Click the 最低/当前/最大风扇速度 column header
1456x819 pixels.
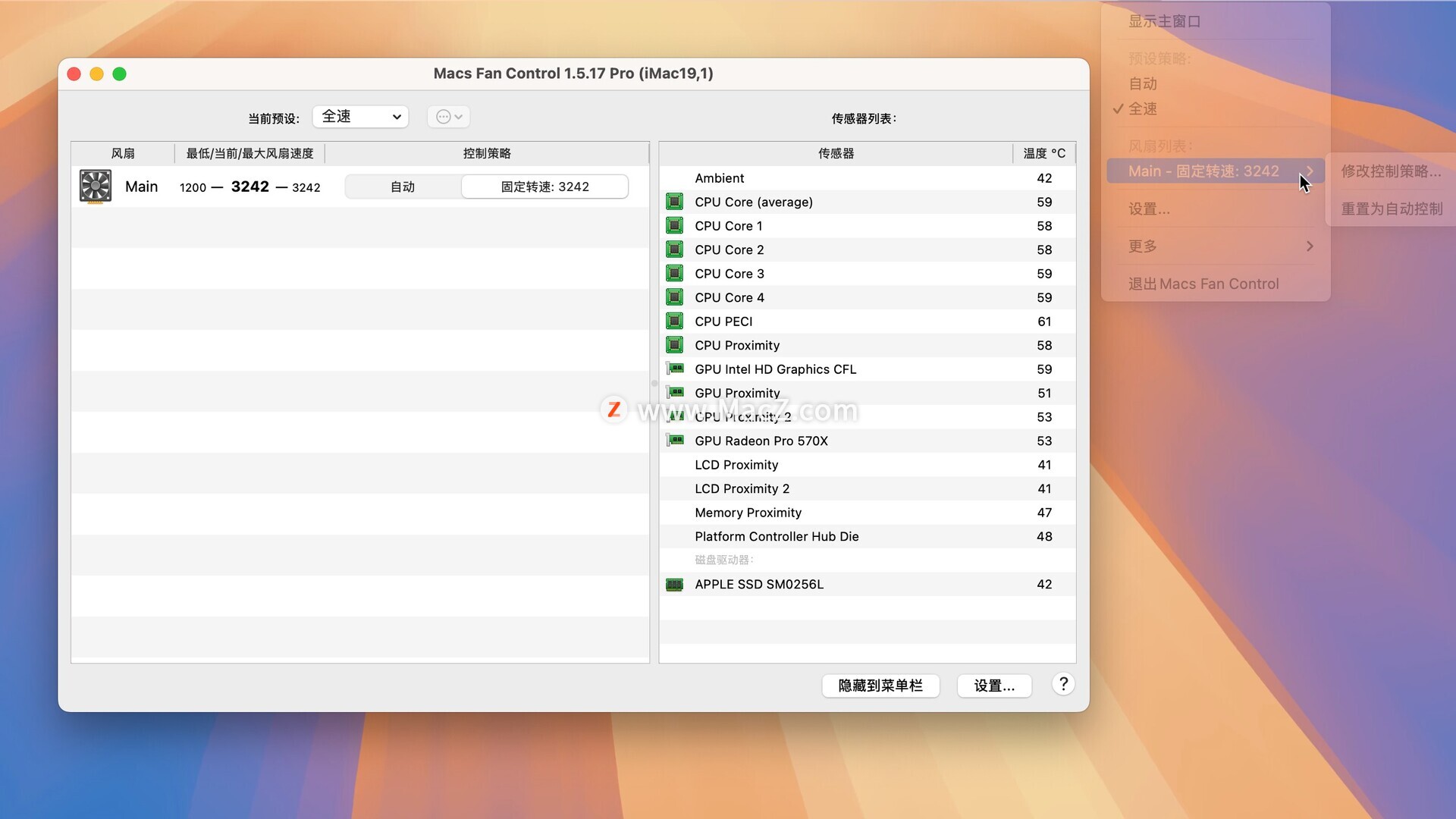(x=249, y=153)
